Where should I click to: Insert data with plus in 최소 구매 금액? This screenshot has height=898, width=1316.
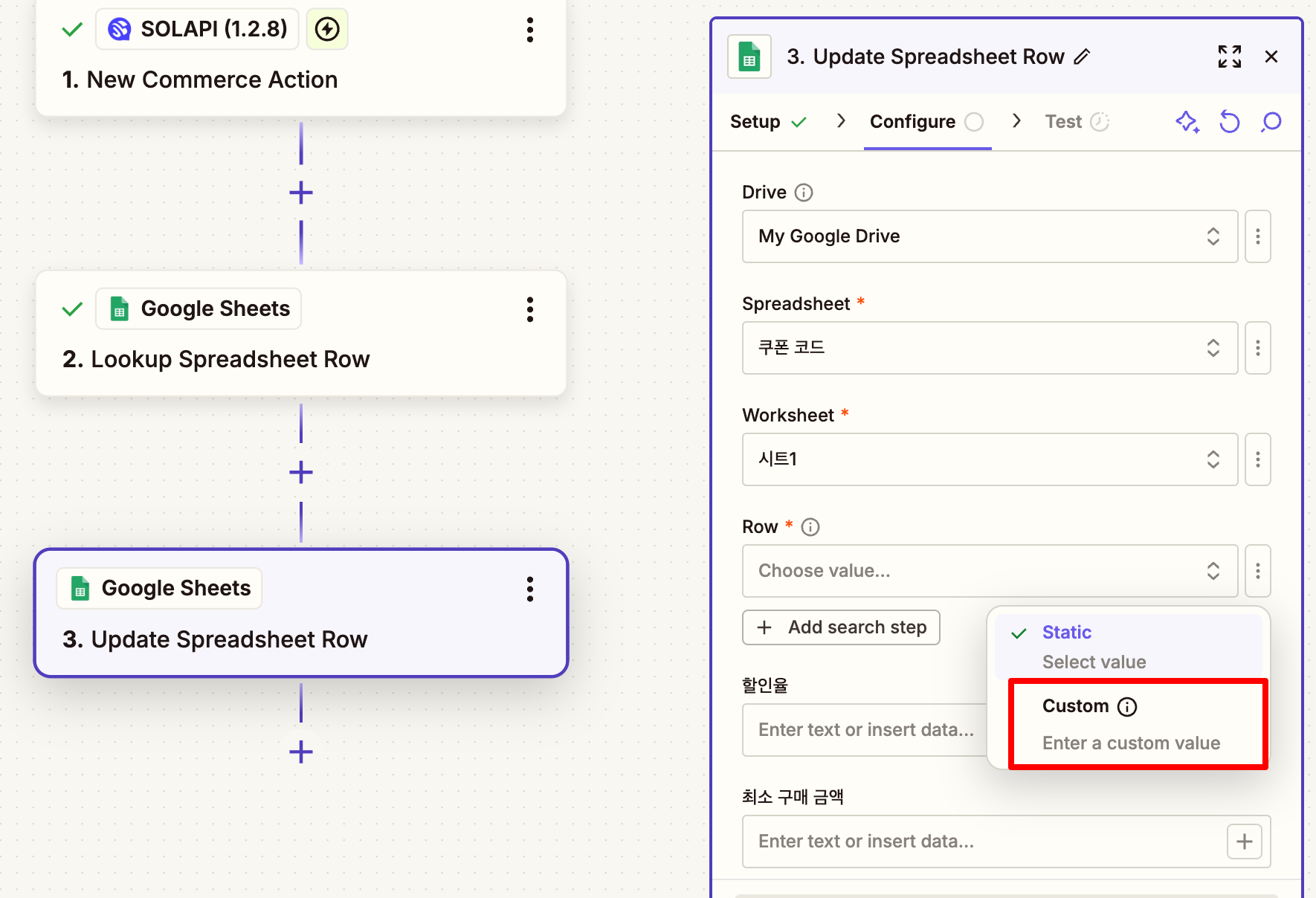pos(1245,842)
